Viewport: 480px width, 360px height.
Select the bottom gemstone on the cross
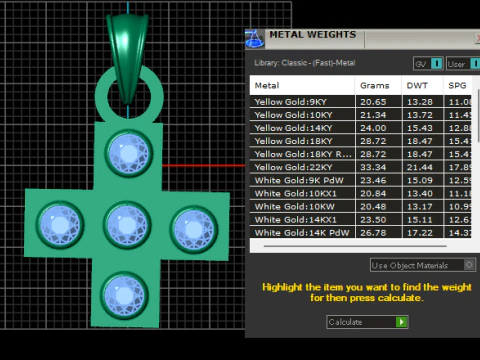125,295
